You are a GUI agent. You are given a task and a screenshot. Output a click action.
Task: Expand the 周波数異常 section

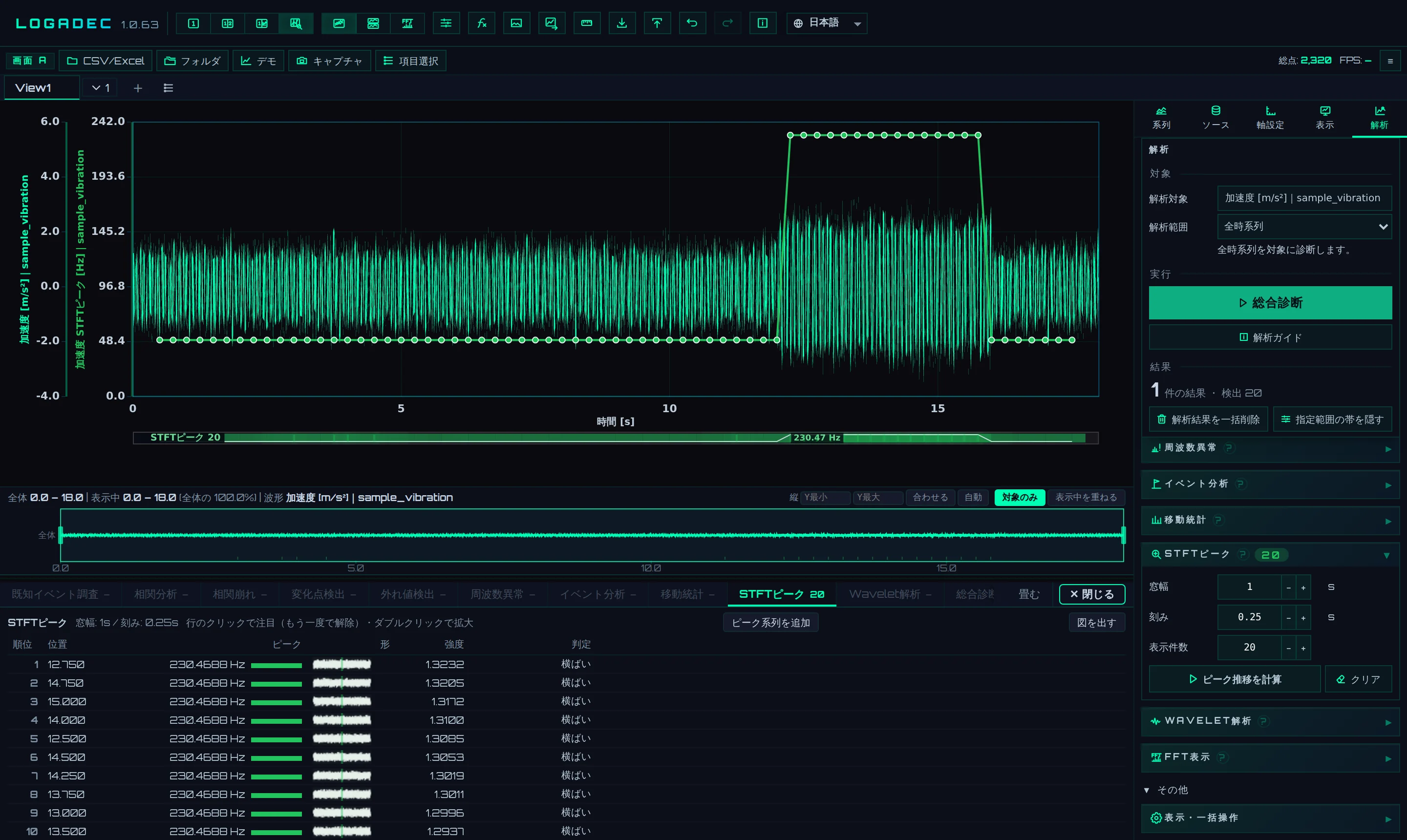(x=1270, y=448)
